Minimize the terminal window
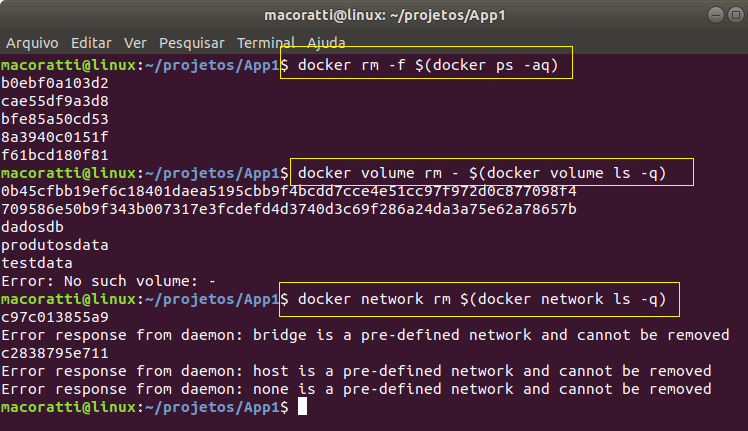The height and width of the screenshot is (431, 748). 716,15
